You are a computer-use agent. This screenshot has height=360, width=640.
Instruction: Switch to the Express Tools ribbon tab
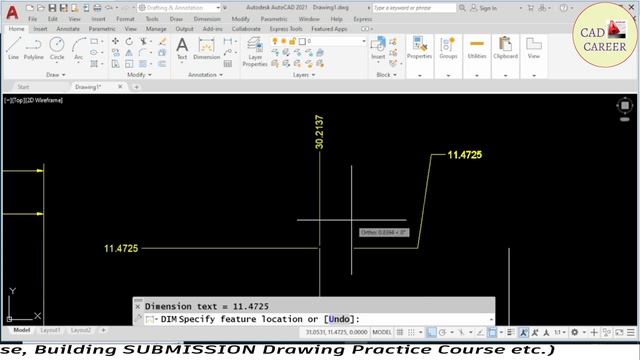tap(286, 29)
